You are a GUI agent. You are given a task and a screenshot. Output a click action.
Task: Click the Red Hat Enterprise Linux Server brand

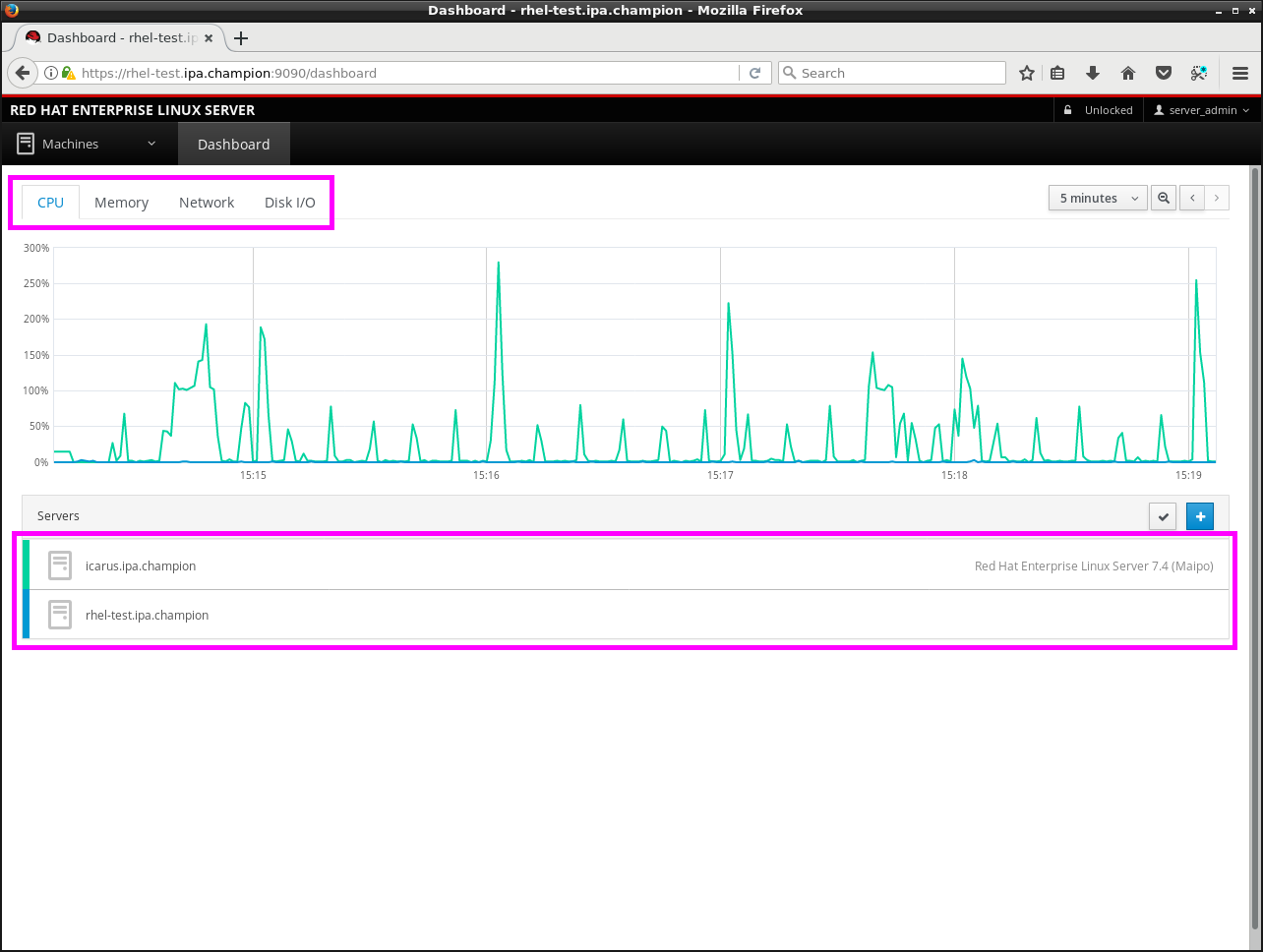click(x=132, y=110)
